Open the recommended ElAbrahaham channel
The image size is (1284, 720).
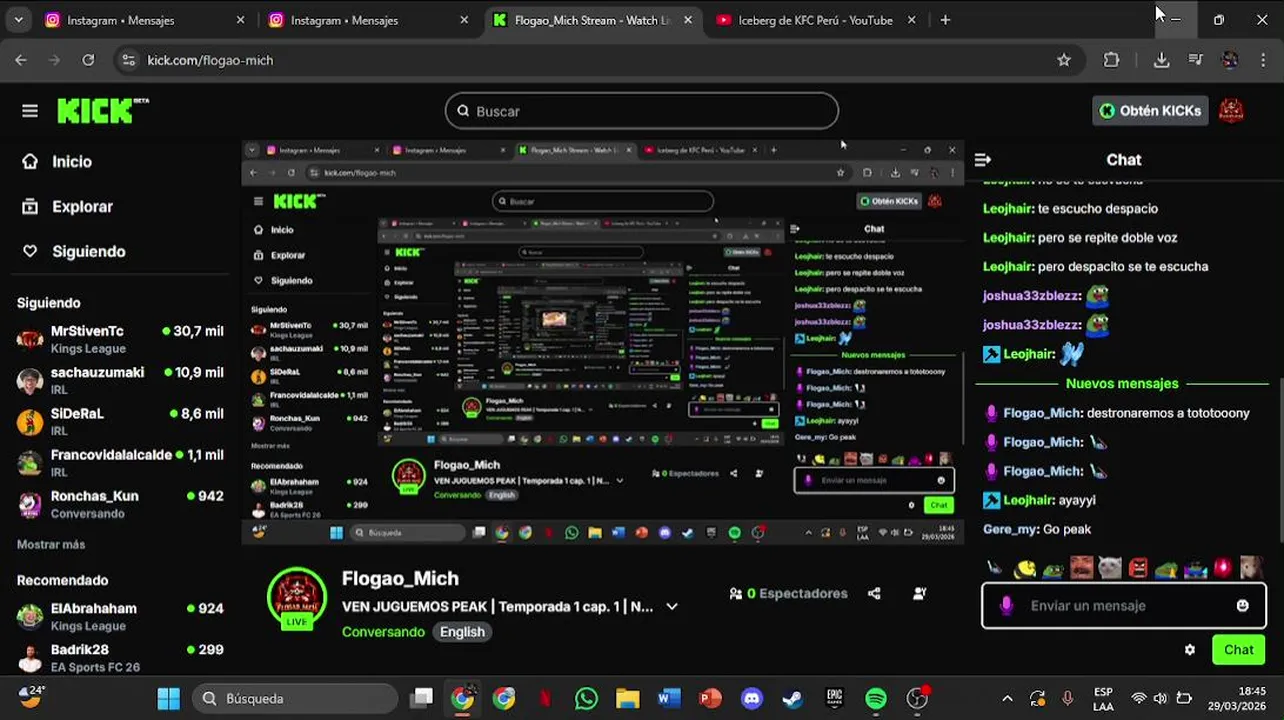(x=120, y=616)
